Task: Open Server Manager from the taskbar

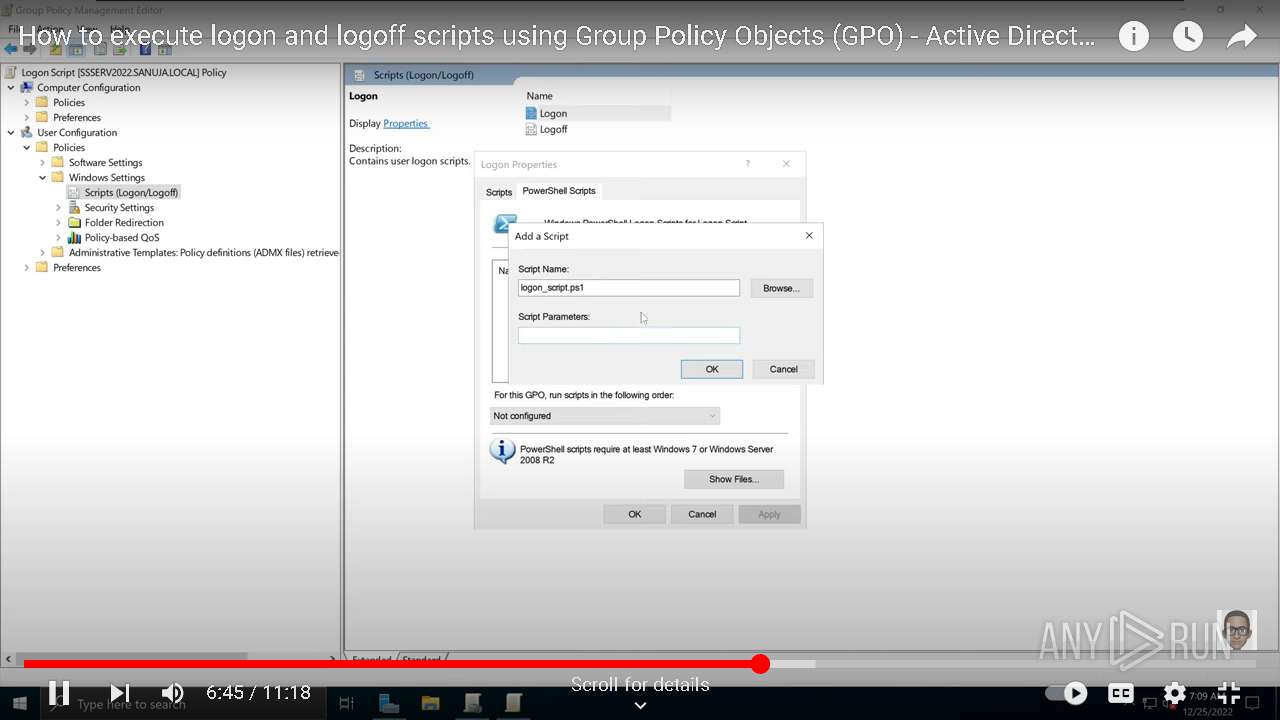Action: [388, 704]
